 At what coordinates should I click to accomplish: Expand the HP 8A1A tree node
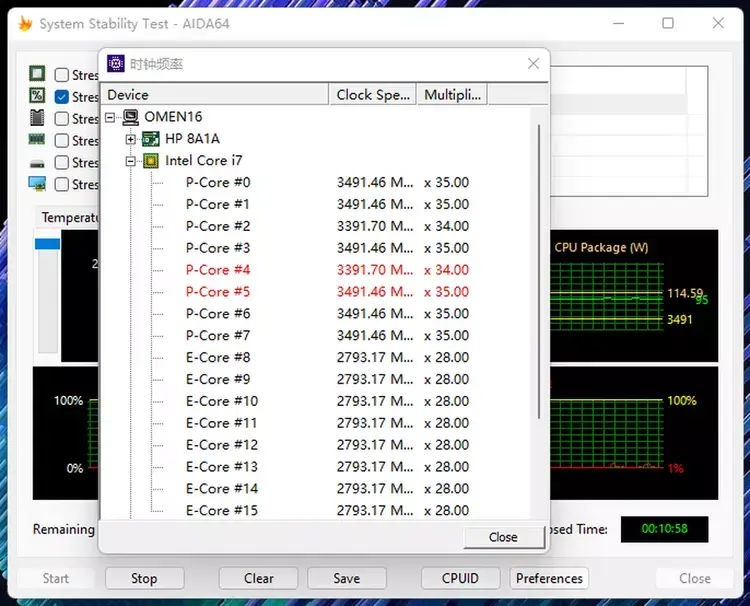click(x=130, y=139)
